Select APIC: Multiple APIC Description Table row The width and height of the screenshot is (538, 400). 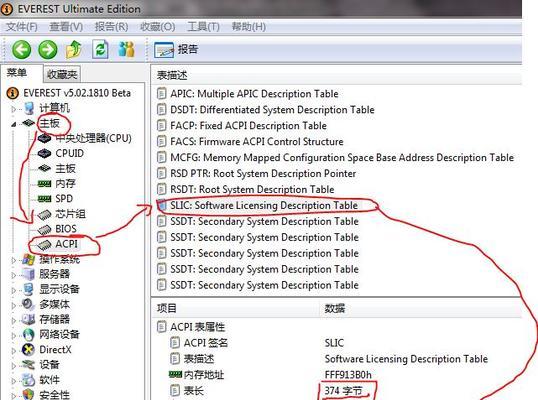[x=254, y=94]
